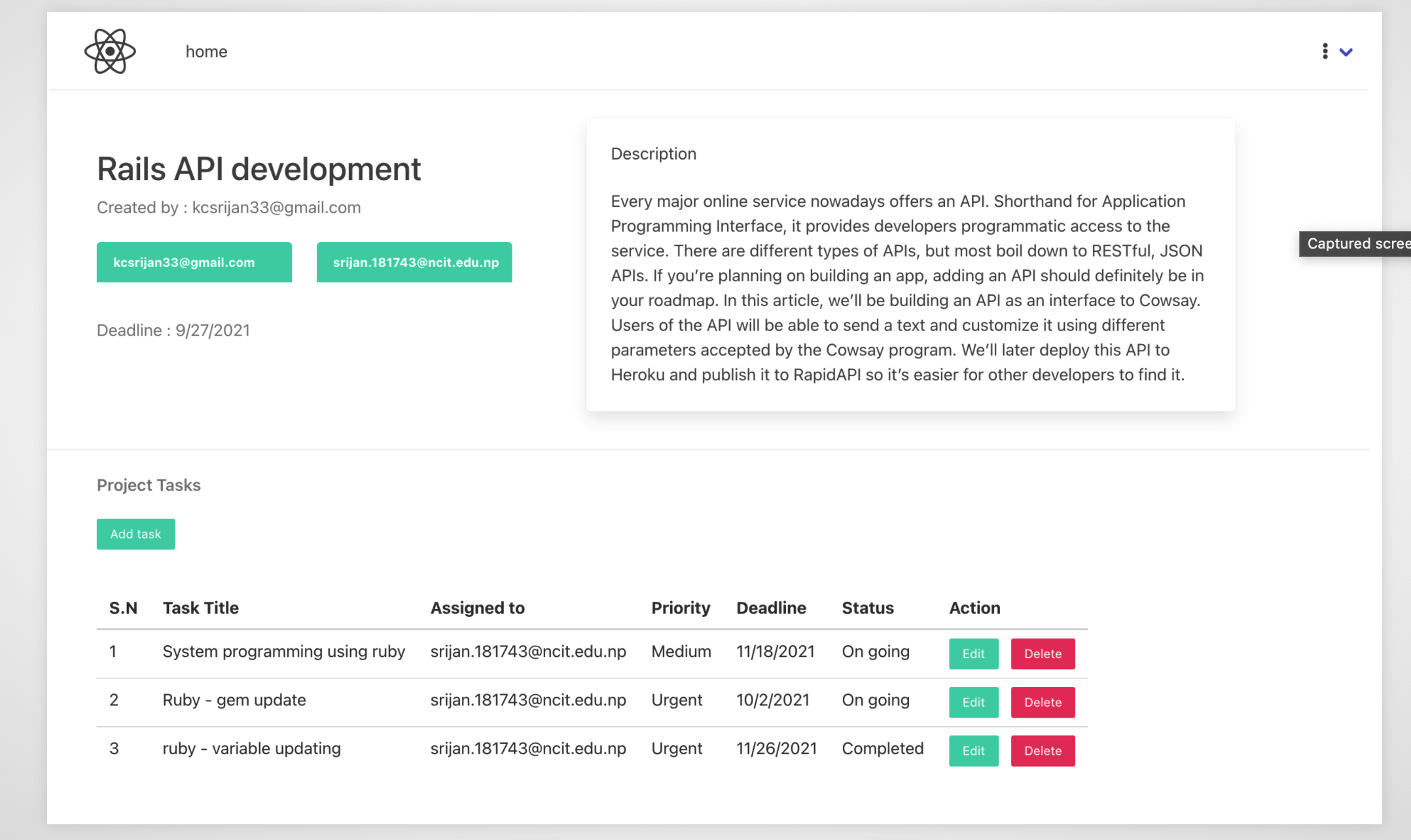This screenshot has height=840, width=1411.
Task: Edit the System programming using ruby task
Action: (973, 654)
